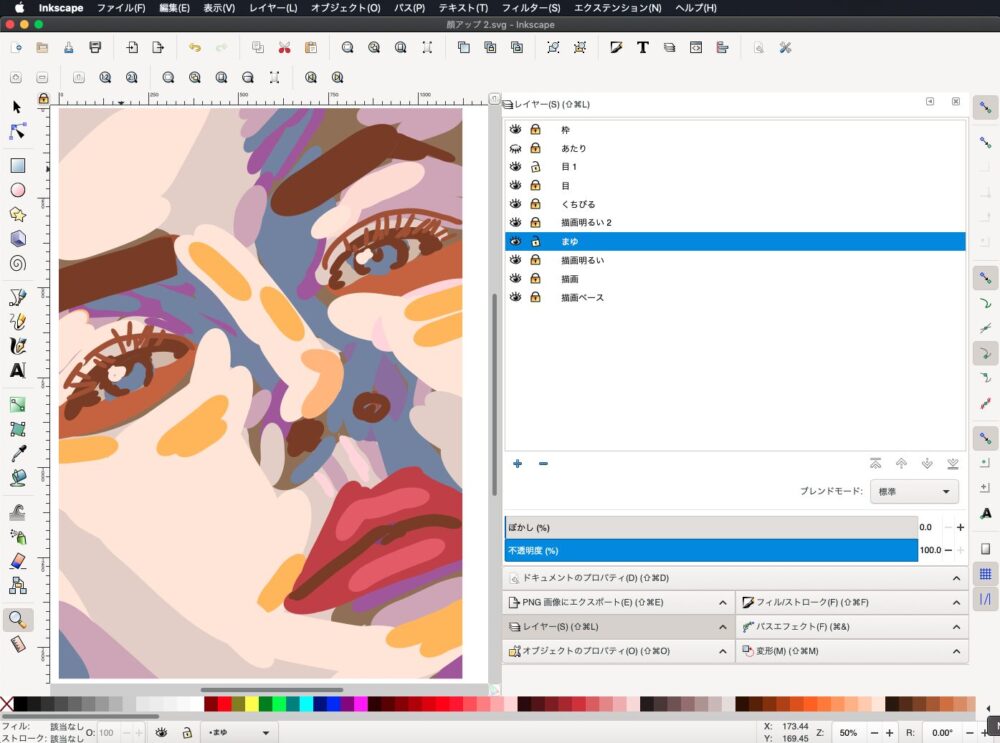
Task: Select the Star polygon tool
Action: 17,215
